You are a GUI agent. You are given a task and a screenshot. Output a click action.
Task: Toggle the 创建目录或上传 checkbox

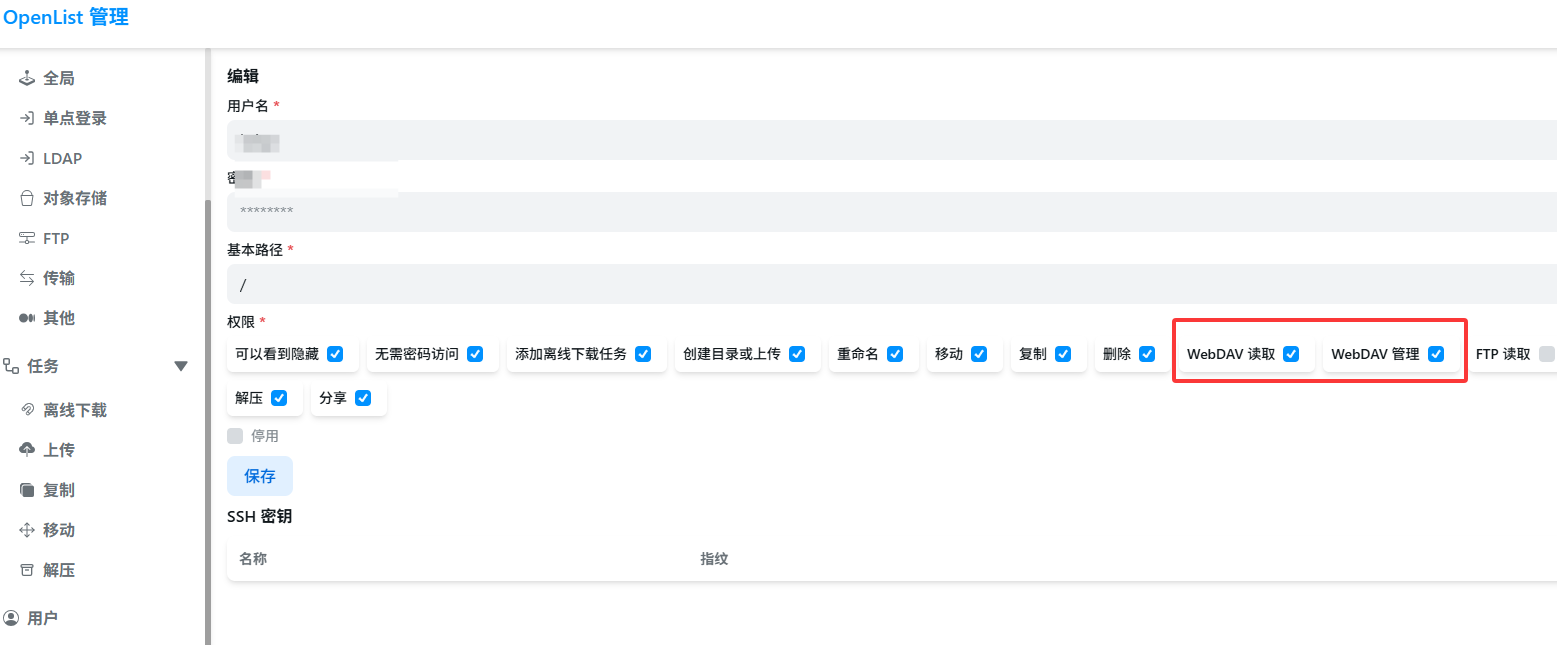797,353
